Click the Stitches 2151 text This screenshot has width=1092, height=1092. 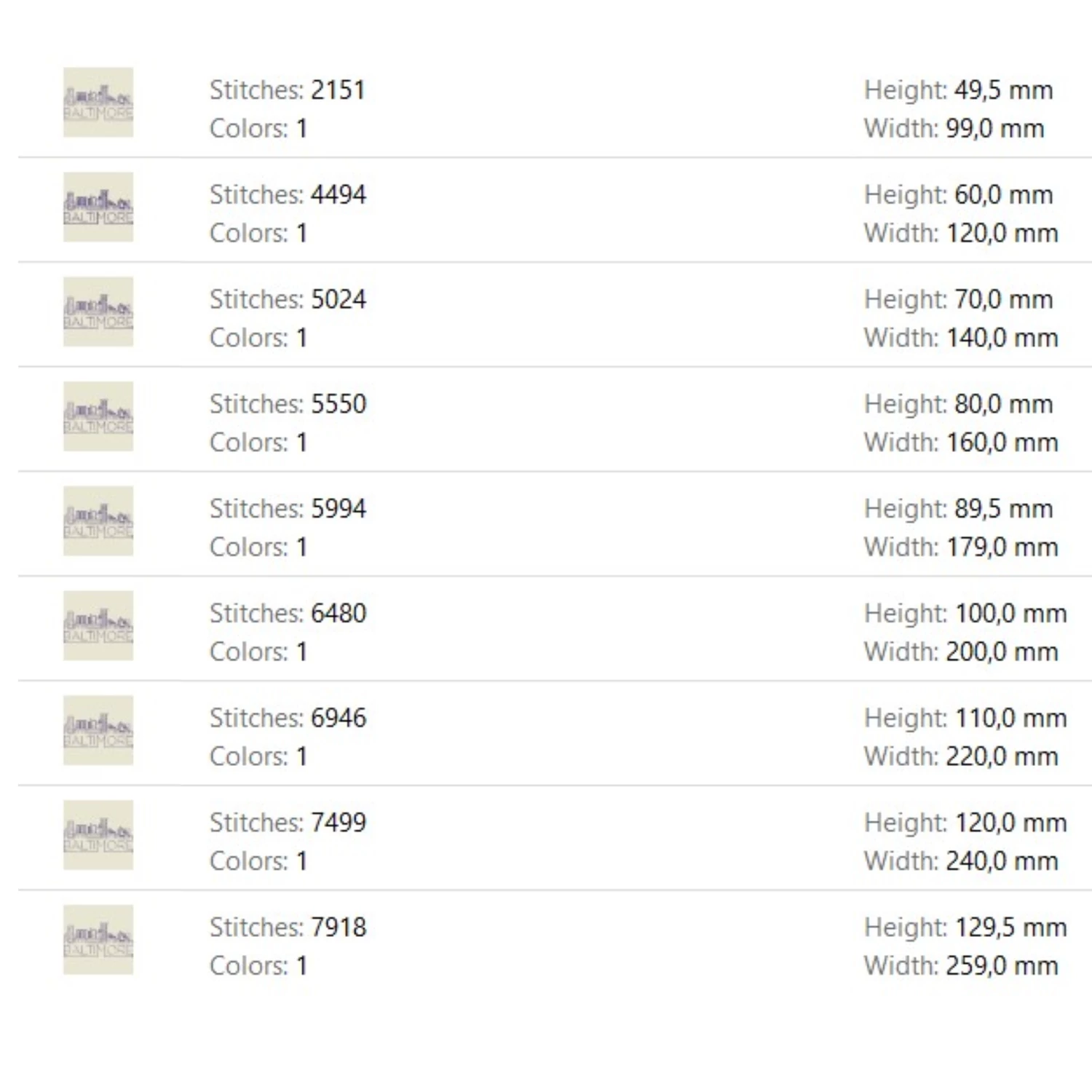point(288,90)
